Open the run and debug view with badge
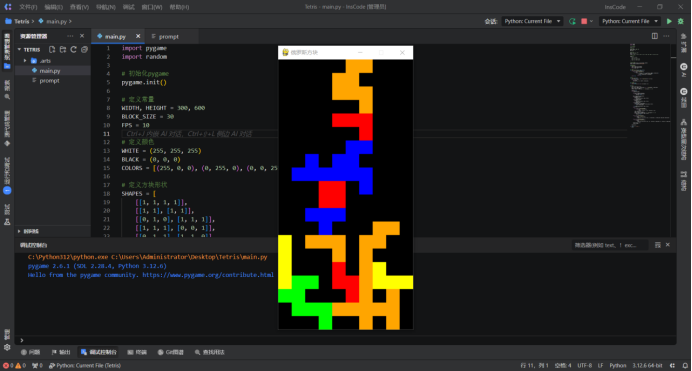 (7, 191)
